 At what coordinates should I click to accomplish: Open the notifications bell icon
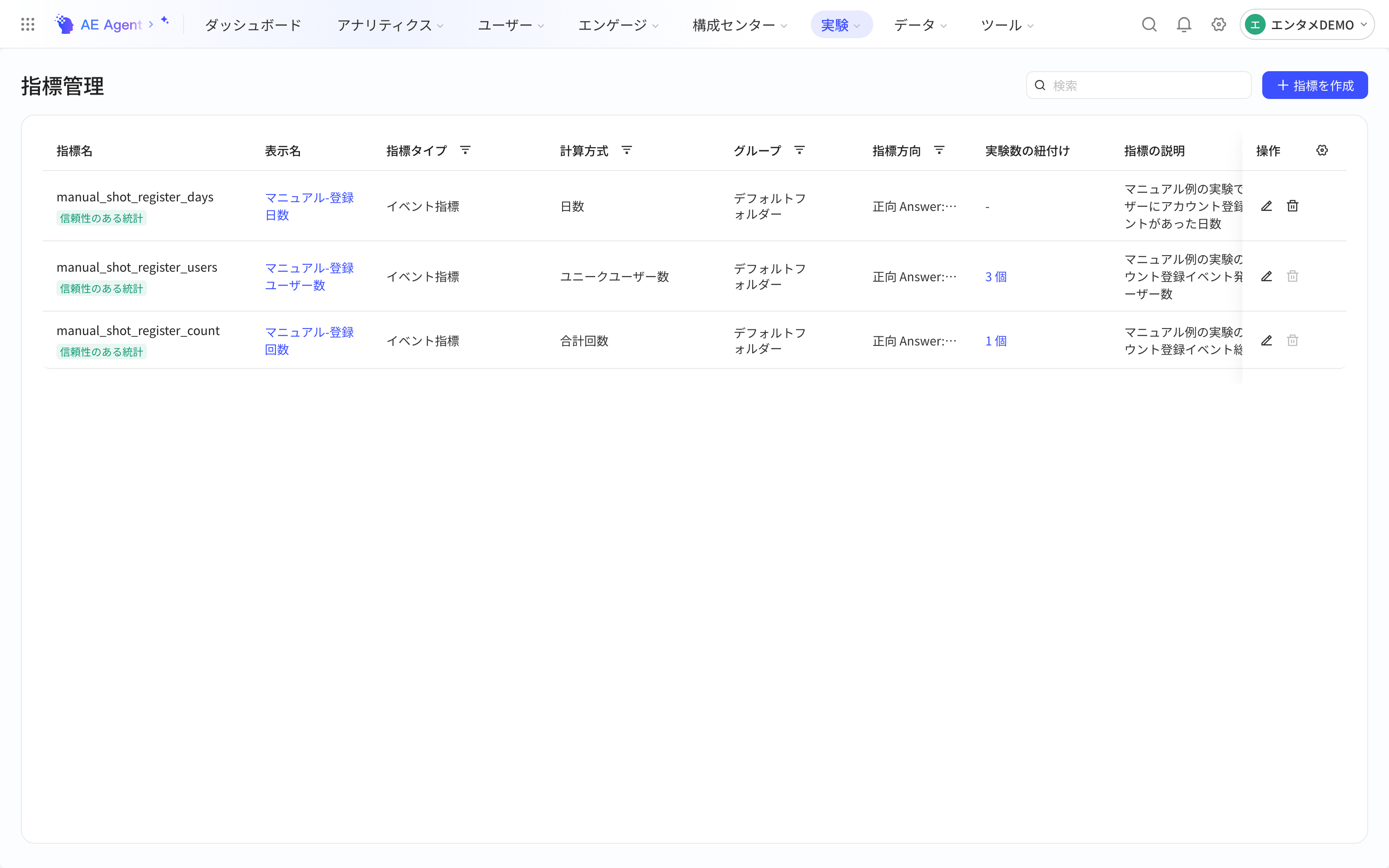click(x=1184, y=25)
